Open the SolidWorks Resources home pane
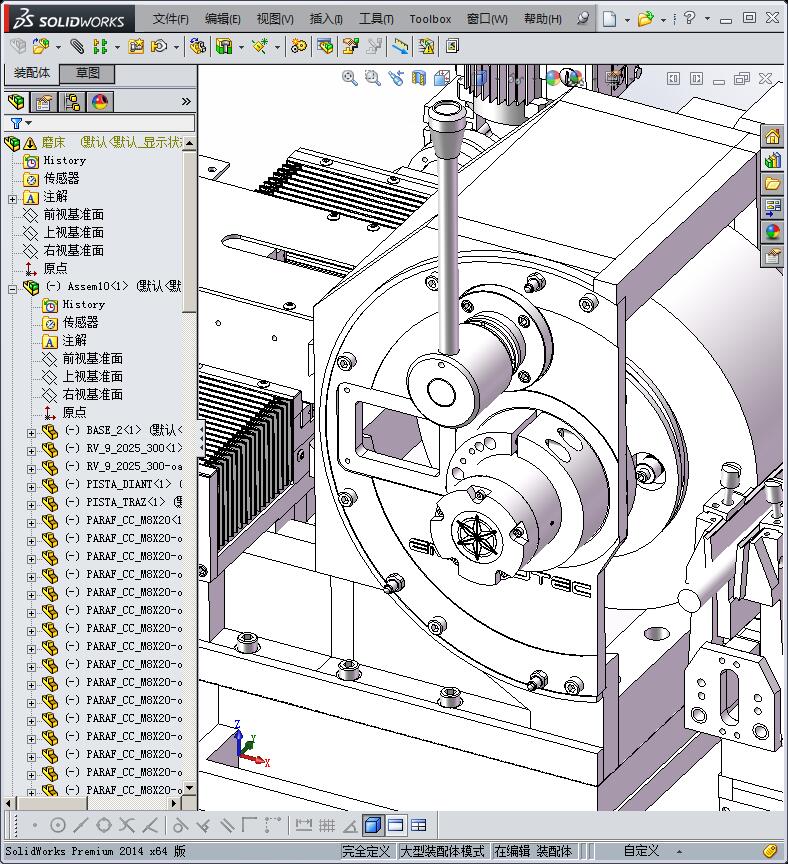 (773, 136)
